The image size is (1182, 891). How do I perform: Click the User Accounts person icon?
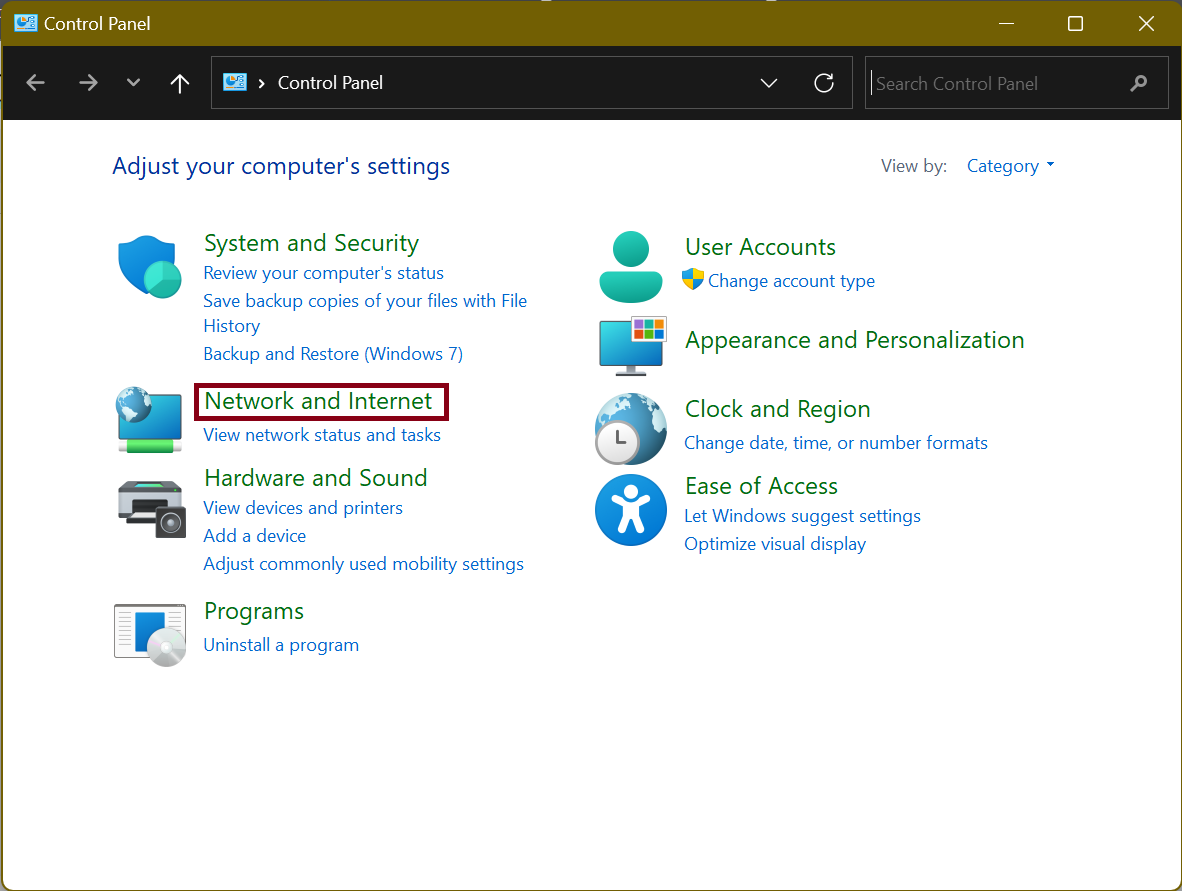pos(630,267)
